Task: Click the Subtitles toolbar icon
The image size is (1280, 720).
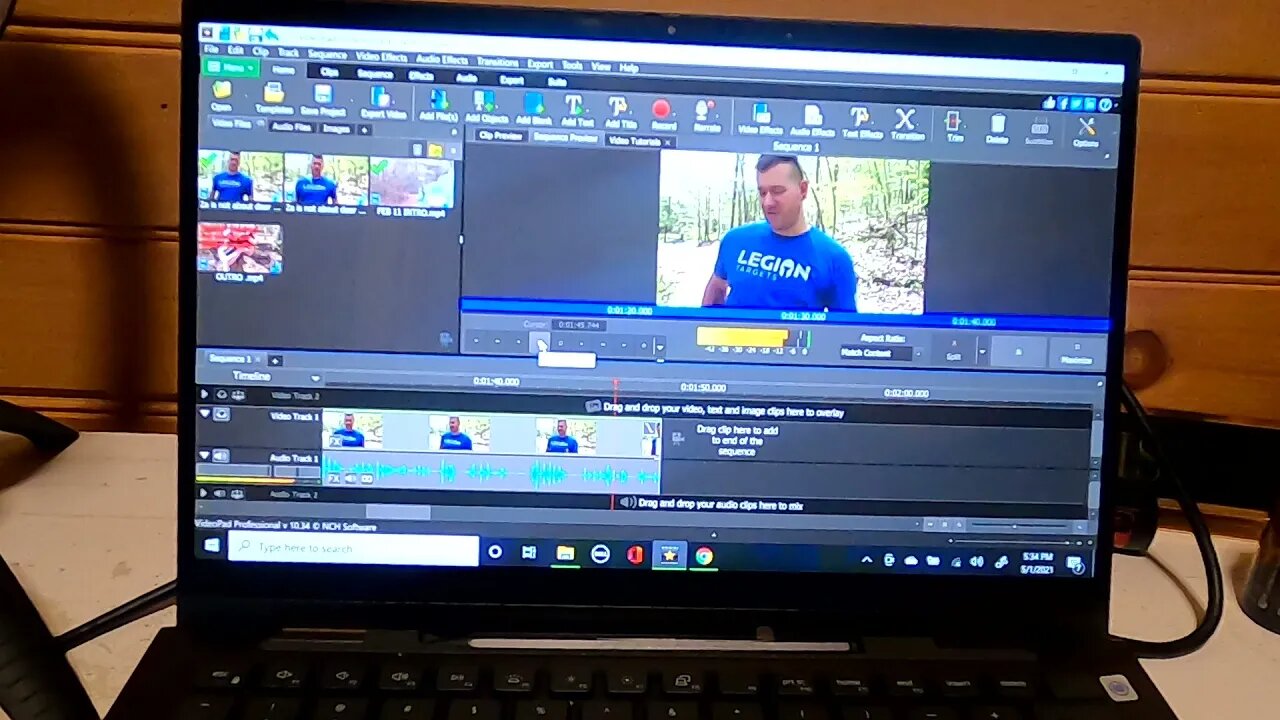Action: click(1040, 130)
